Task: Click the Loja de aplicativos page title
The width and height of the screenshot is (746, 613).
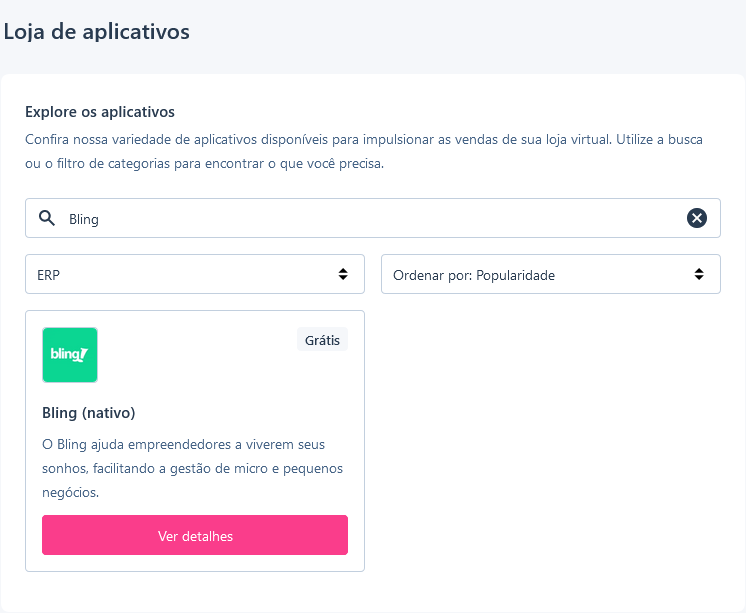Action: (x=97, y=32)
